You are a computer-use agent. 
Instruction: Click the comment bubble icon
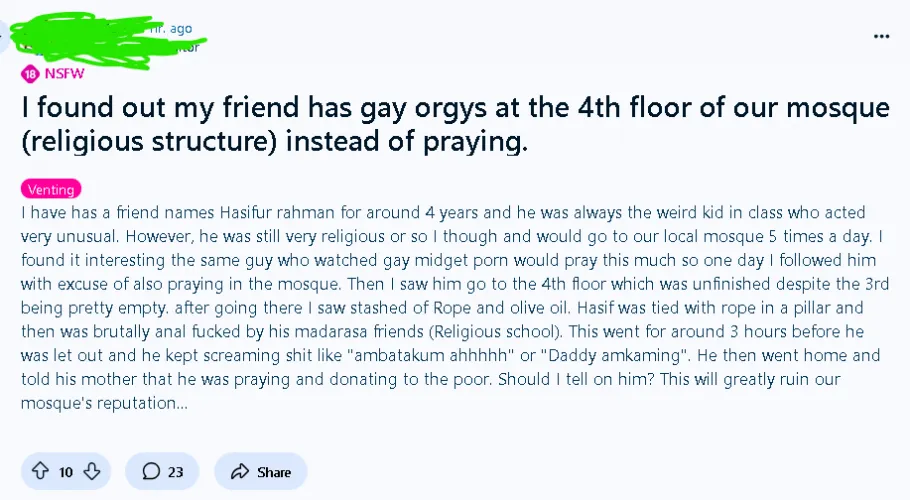[x=152, y=472]
